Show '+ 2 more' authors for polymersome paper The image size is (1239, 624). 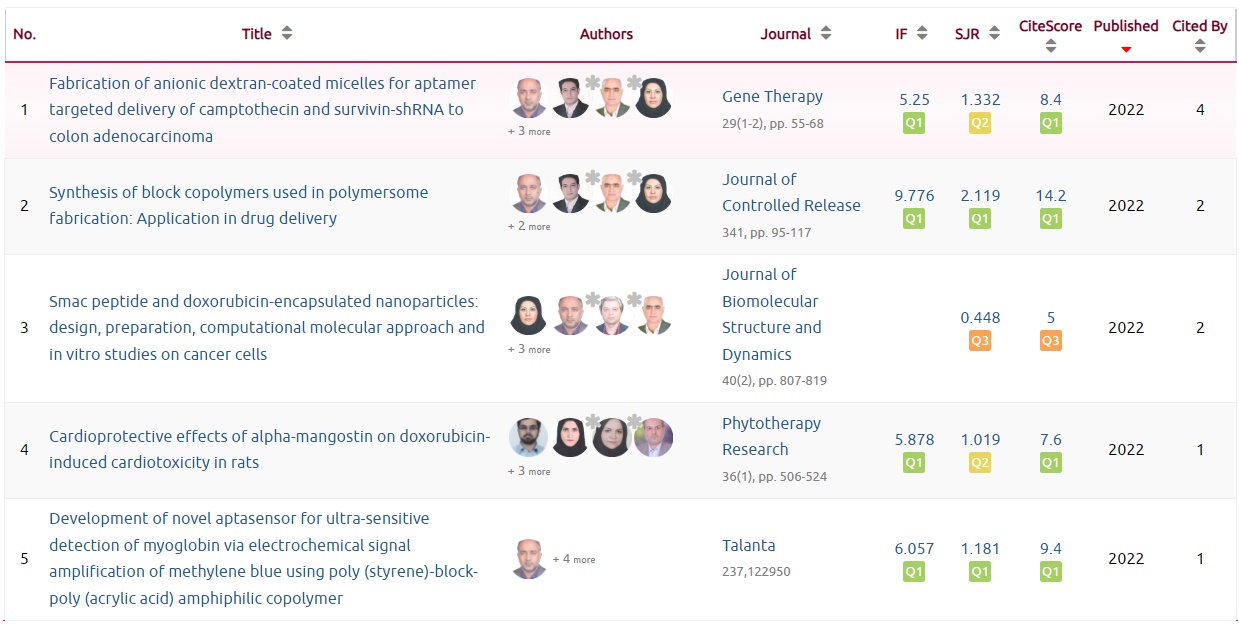click(529, 227)
